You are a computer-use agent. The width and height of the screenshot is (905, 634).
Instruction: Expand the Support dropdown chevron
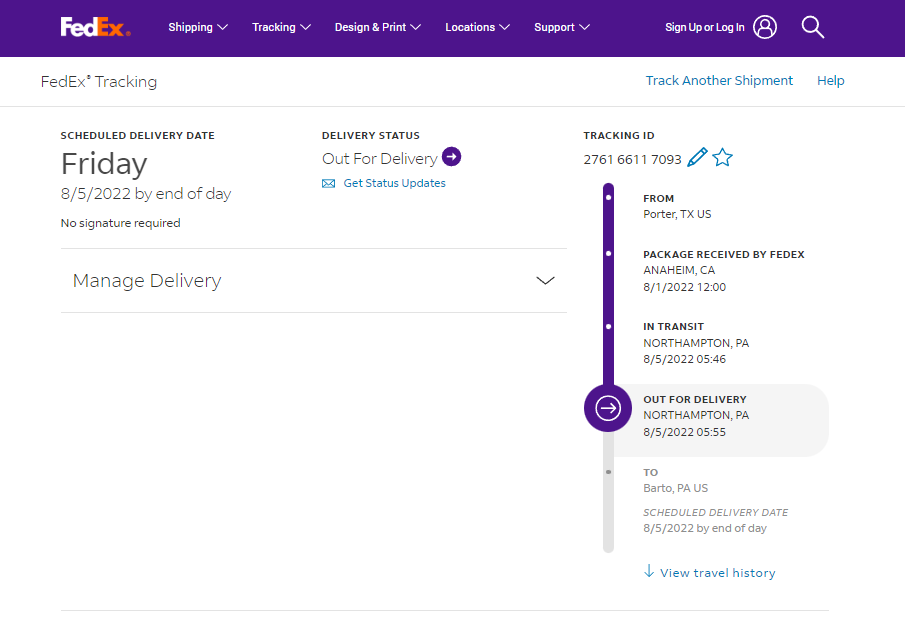(584, 27)
